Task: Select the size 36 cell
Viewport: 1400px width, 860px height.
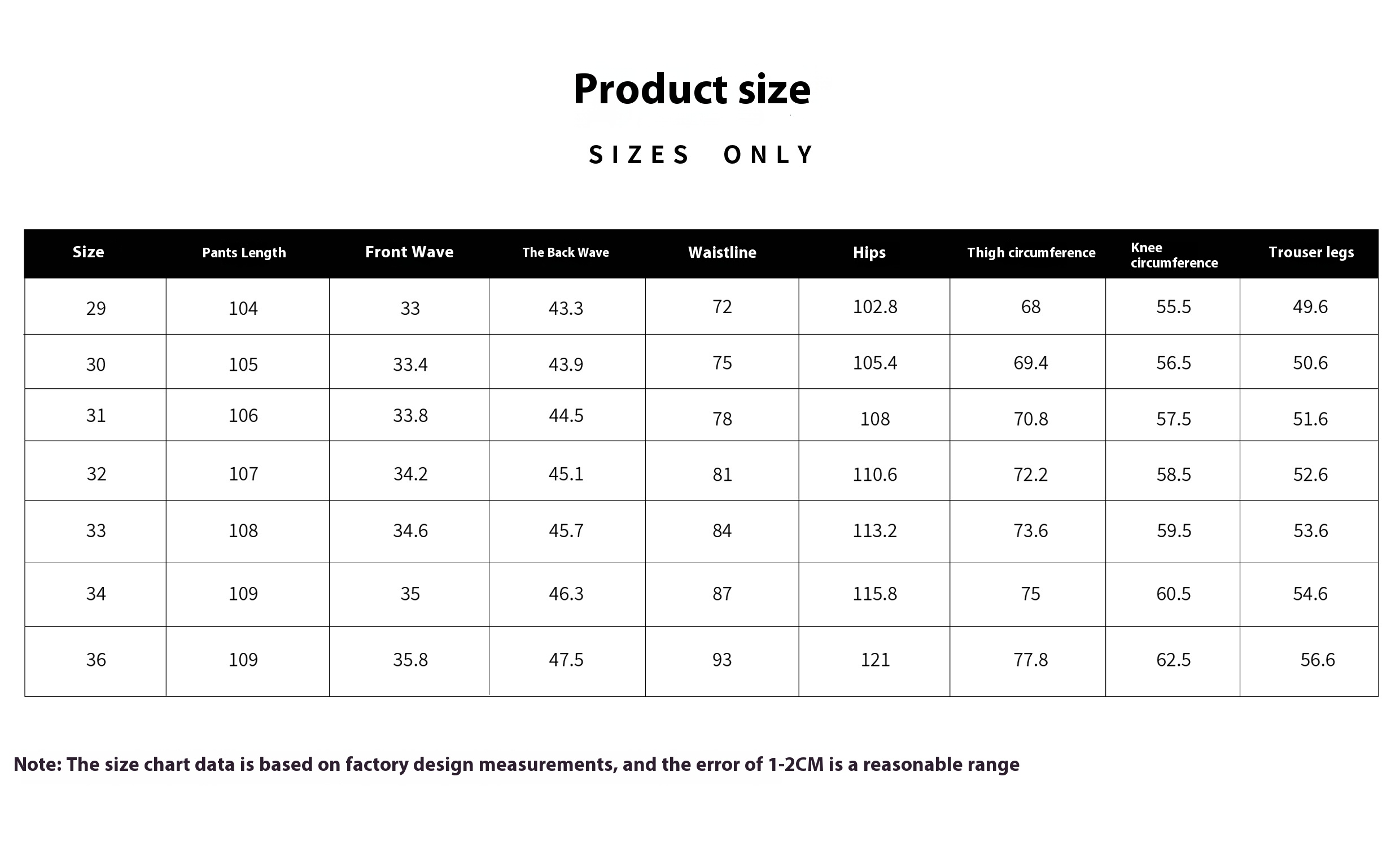Action: (96, 660)
